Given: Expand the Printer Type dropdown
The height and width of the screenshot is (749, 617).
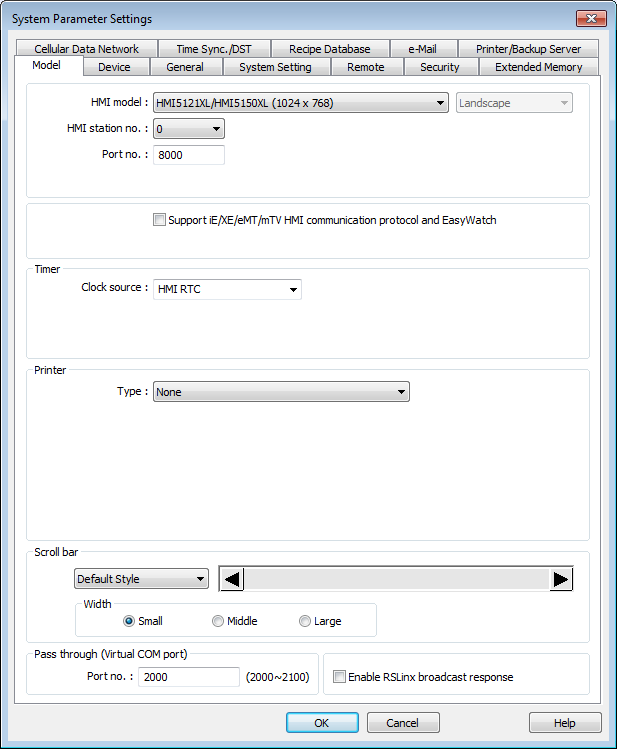Looking at the screenshot, I should coord(281,392).
